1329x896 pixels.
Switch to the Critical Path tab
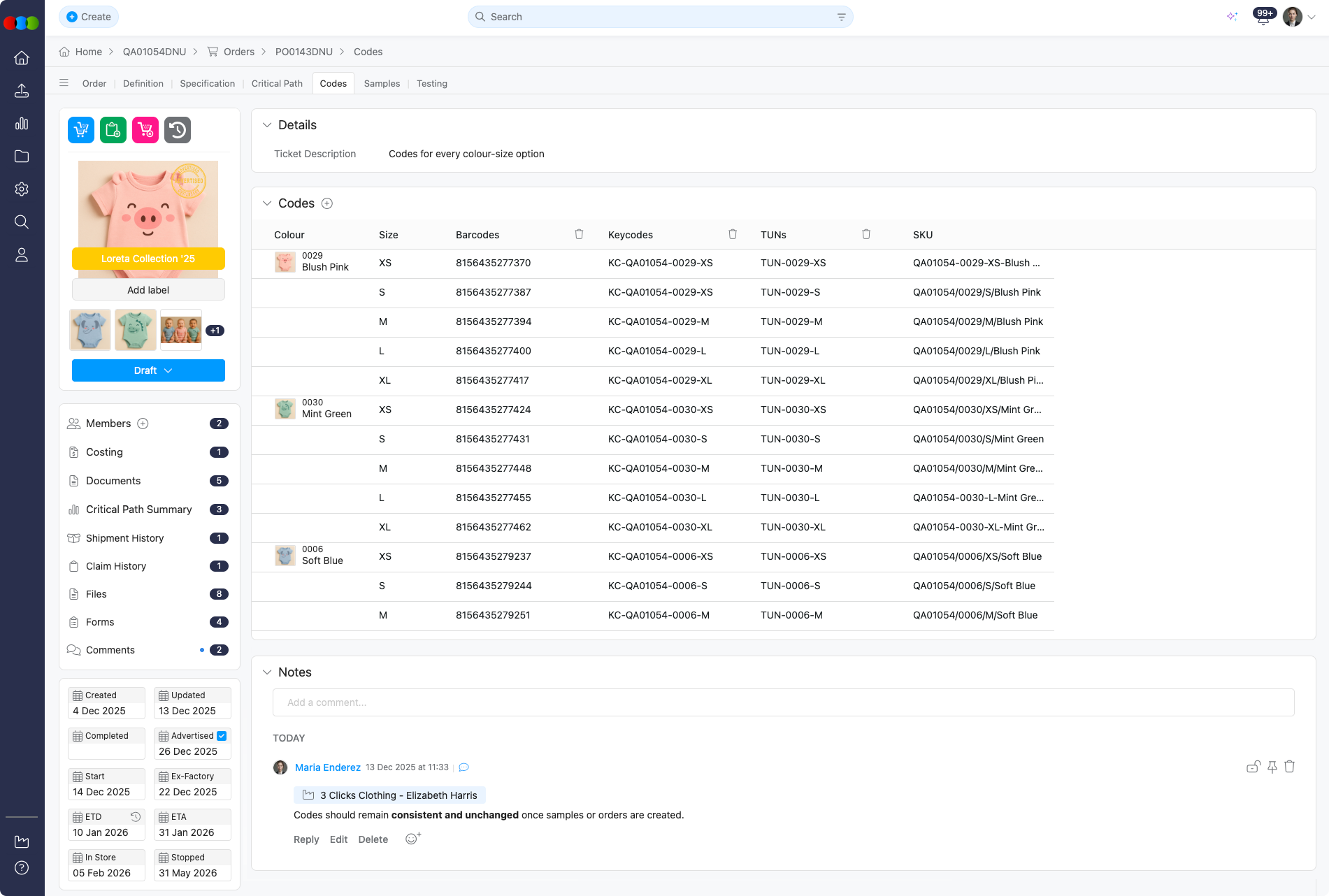click(x=277, y=83)
